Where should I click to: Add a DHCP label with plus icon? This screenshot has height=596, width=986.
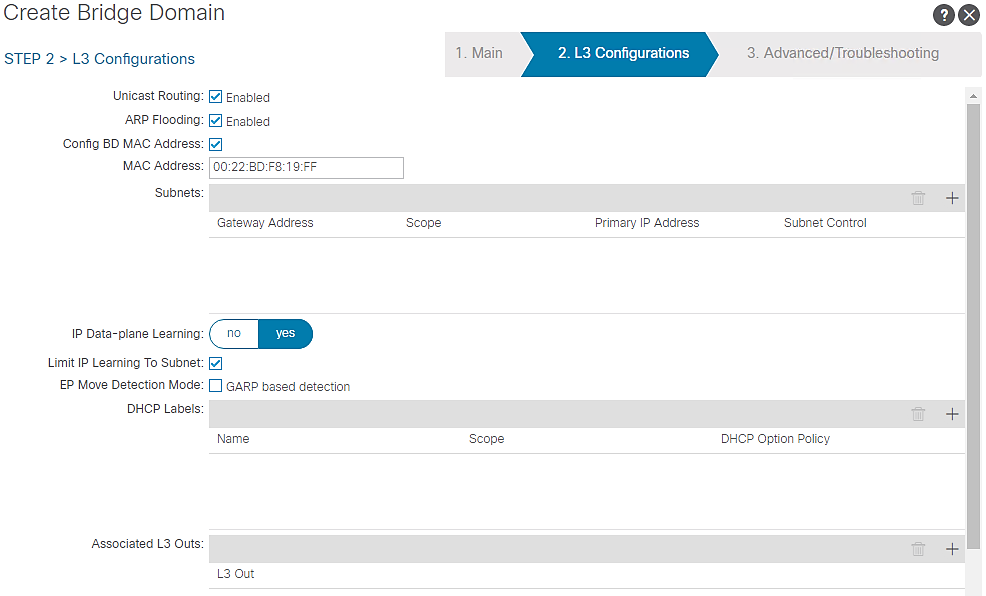click(x=952, y=414)
